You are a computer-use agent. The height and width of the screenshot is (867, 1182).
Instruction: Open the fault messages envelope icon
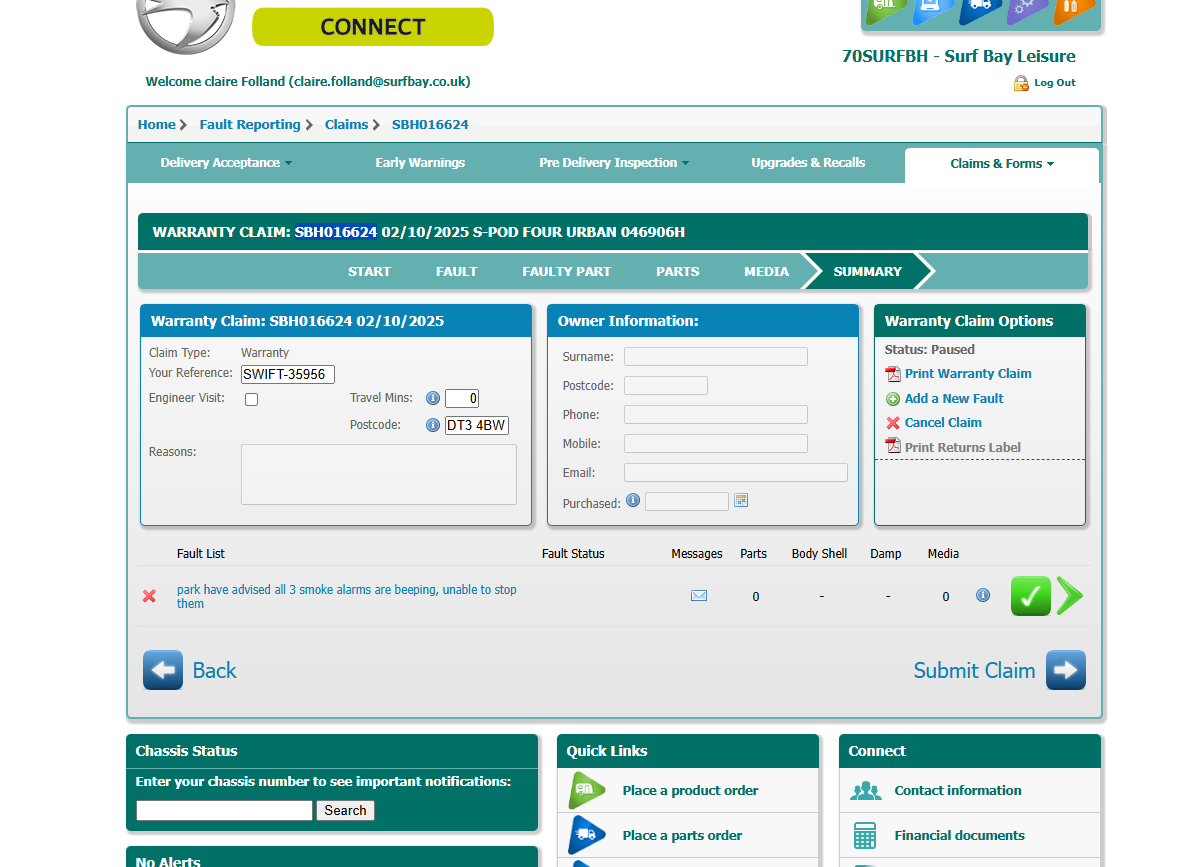coord(699,596)
